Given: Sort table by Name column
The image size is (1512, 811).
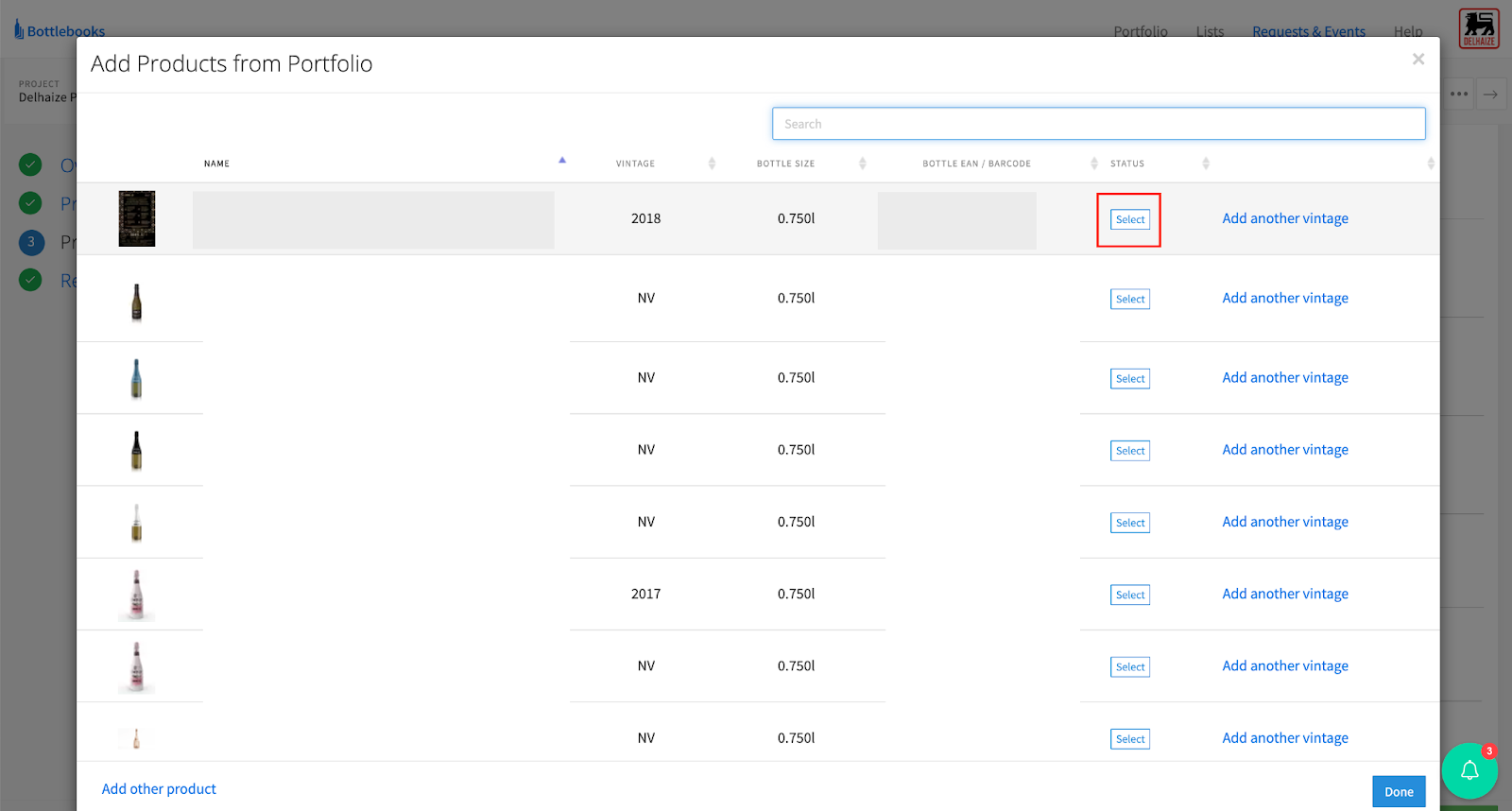Looking at the screenshot, I should click(216, 164).
